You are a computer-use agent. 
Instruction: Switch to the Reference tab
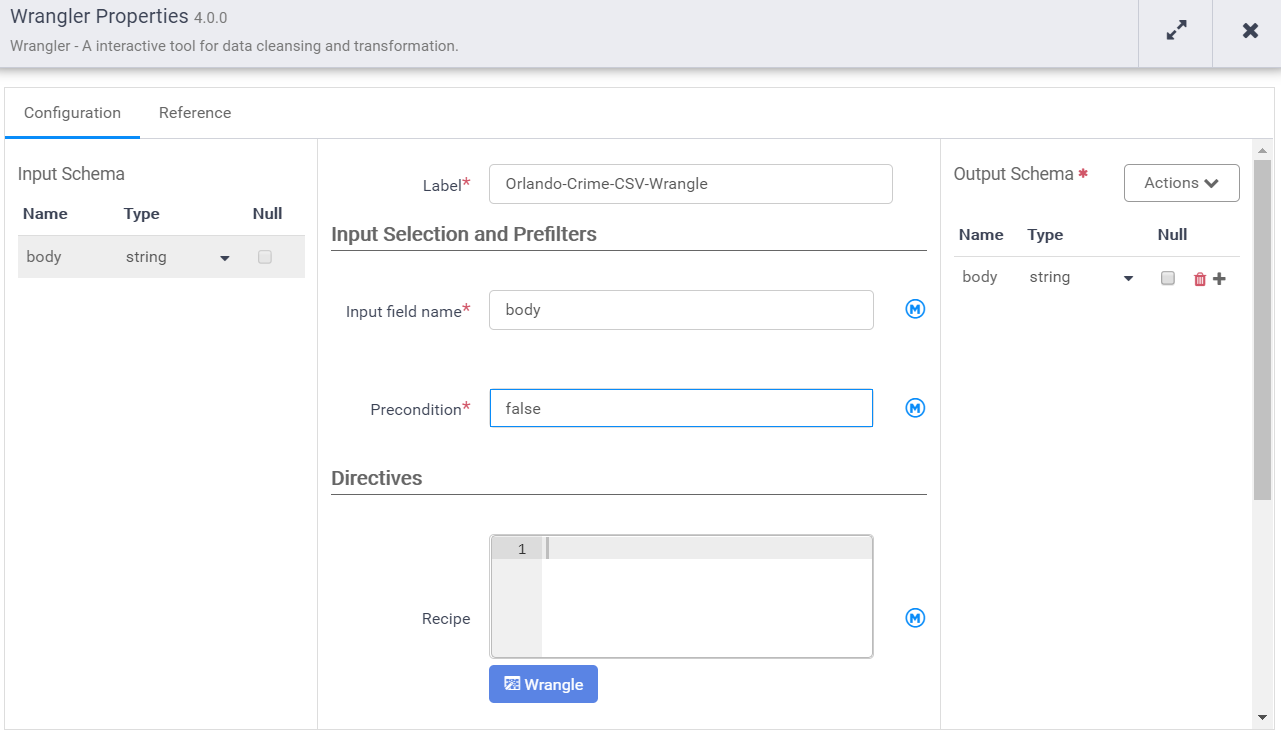coord(195,113)
